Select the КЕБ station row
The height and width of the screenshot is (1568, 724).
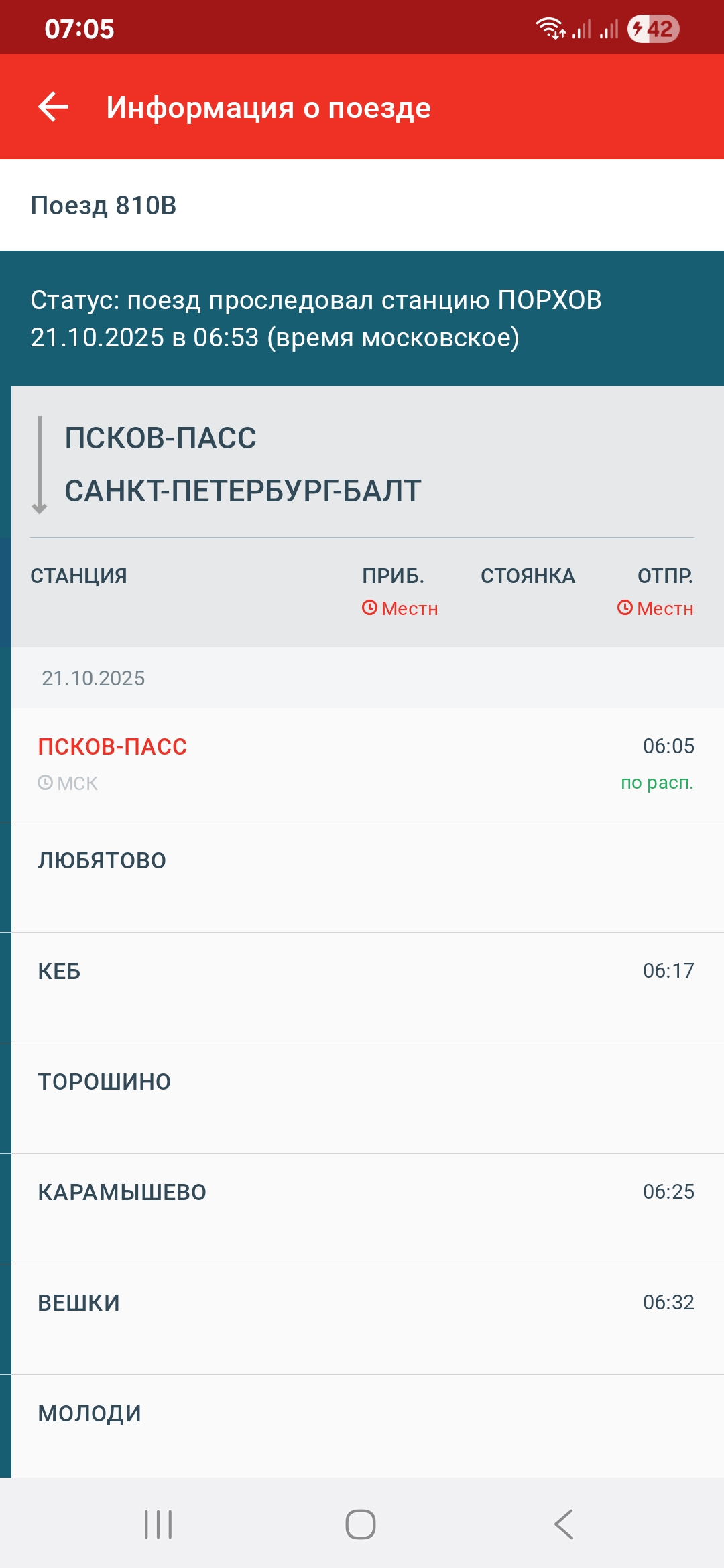coord(362,987)
